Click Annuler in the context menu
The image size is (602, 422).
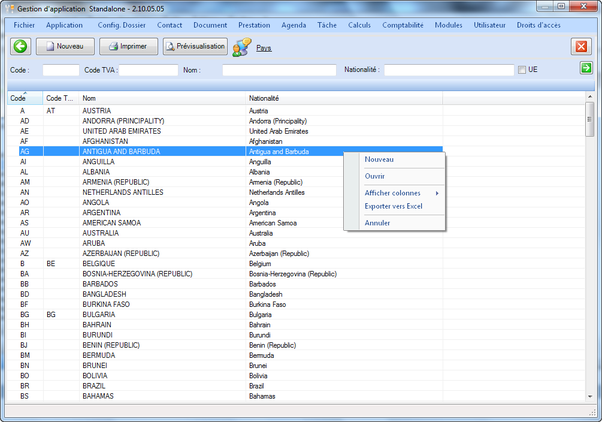tap(378, 222)
